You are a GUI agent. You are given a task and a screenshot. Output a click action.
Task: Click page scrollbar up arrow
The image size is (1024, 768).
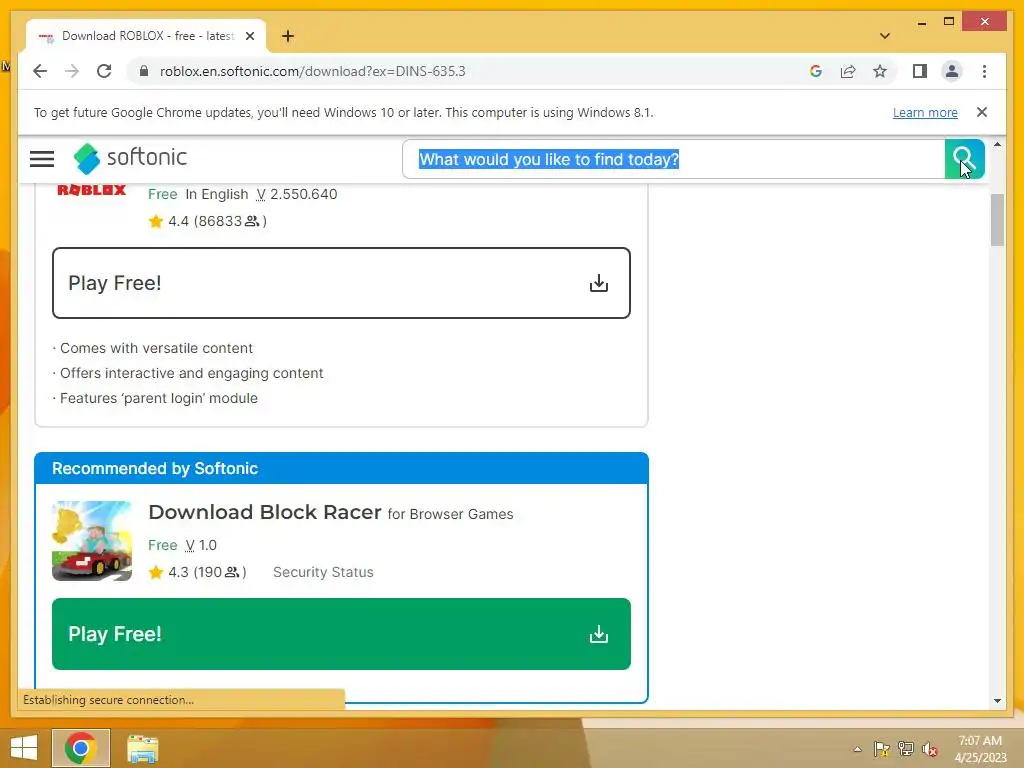tap(997, 144)
